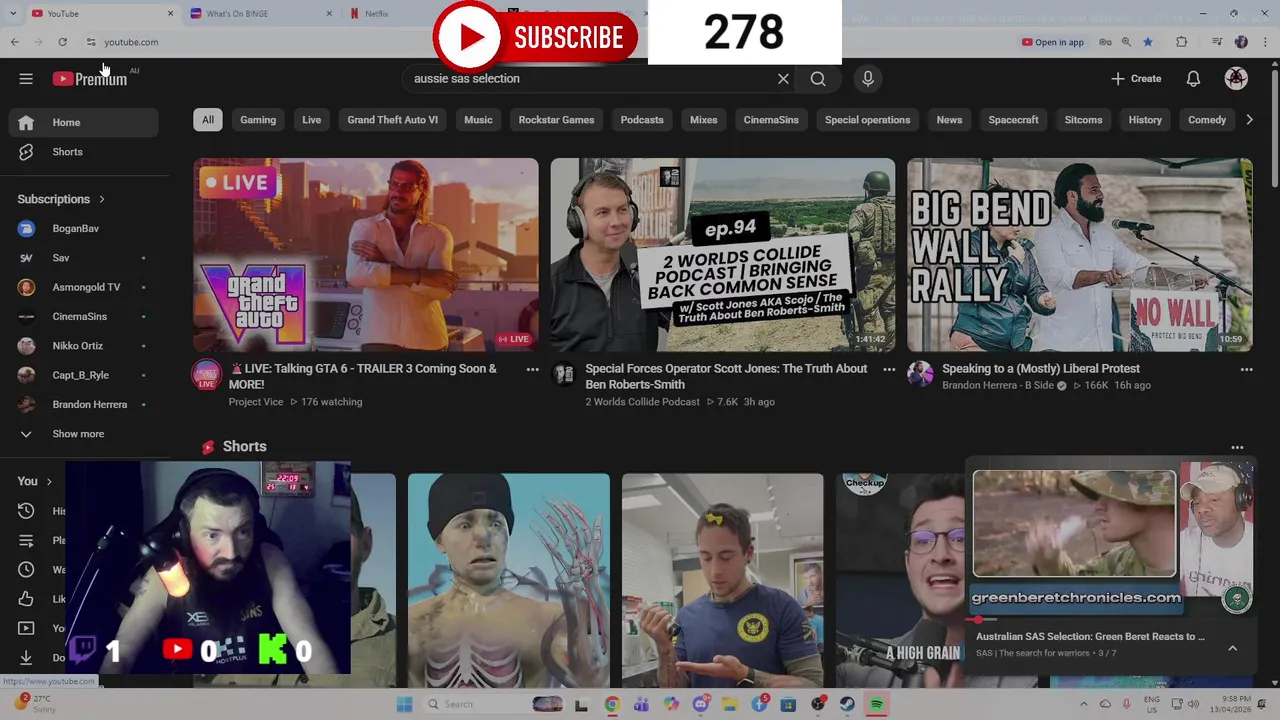
Task: Expand the miniplayer playlist chevron
Action: [1232, 648]
